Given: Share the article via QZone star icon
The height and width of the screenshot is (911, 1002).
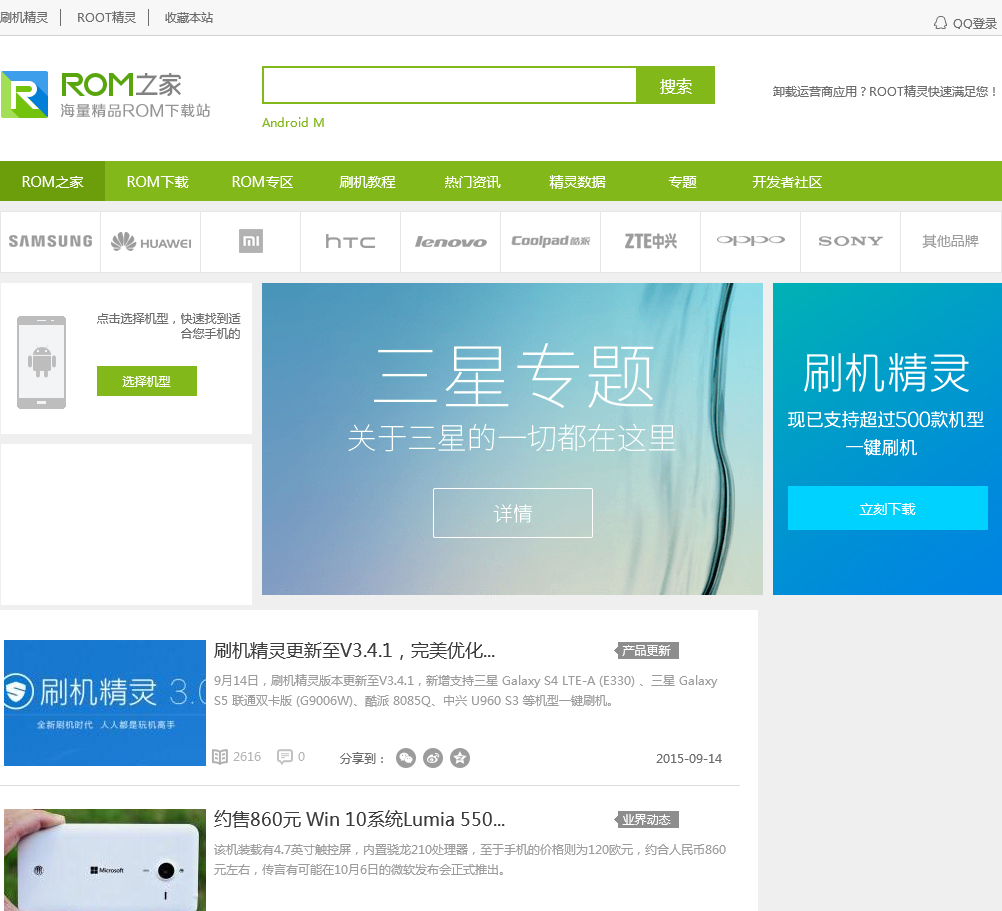Looking at the screenshot, I should coord(460,758).
